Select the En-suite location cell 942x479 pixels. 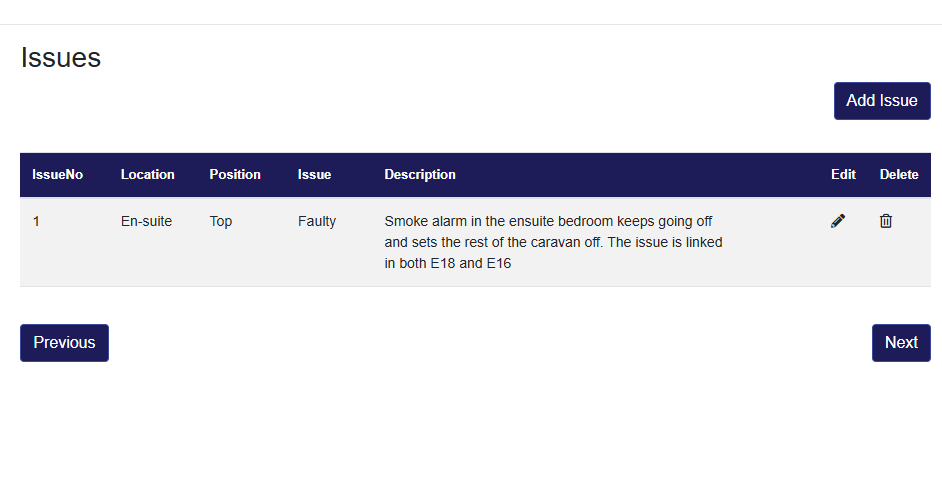coord(146,221)
